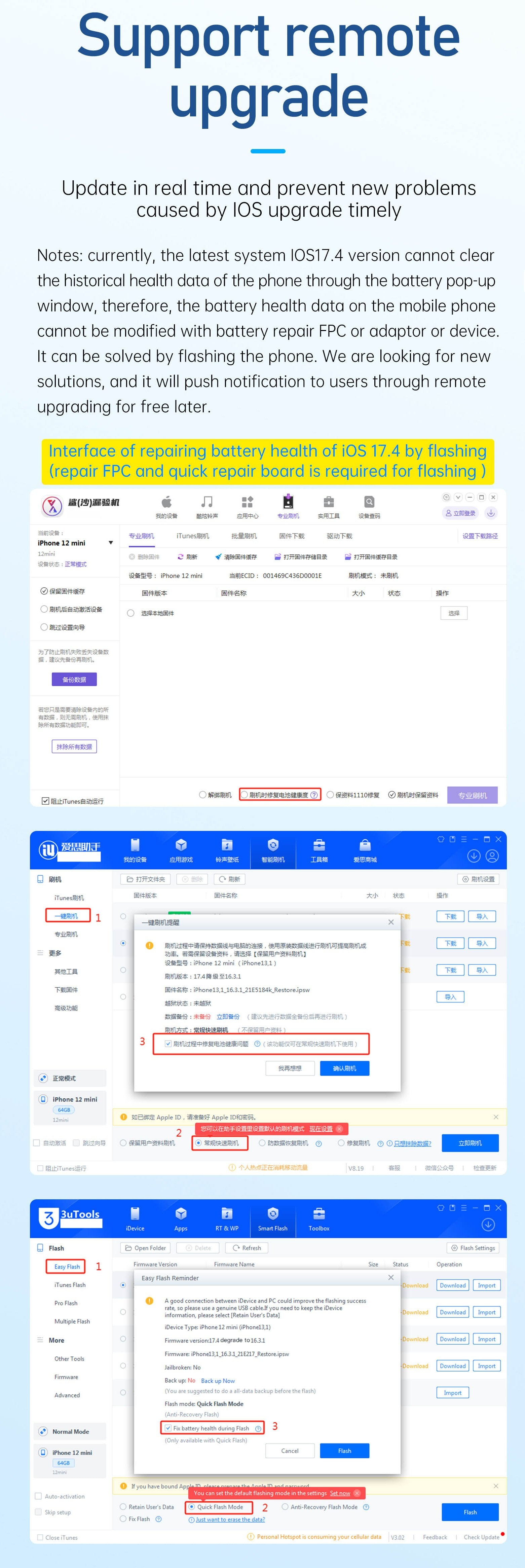Check Fix battery health during Flash checkbox
This screenshot has width=525, height=1568.
tap(168, 1429)
